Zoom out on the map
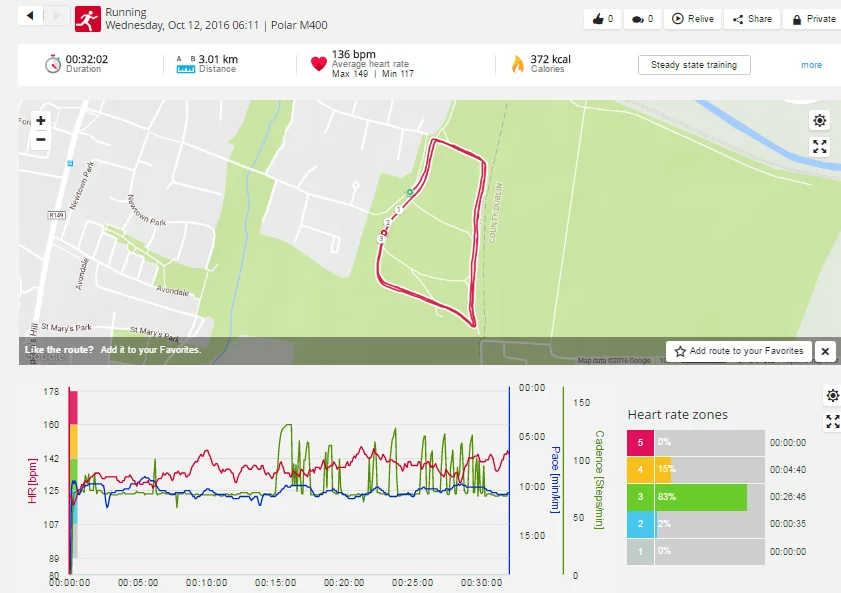This screenshot has height=593, width=841. pos(41,140)
